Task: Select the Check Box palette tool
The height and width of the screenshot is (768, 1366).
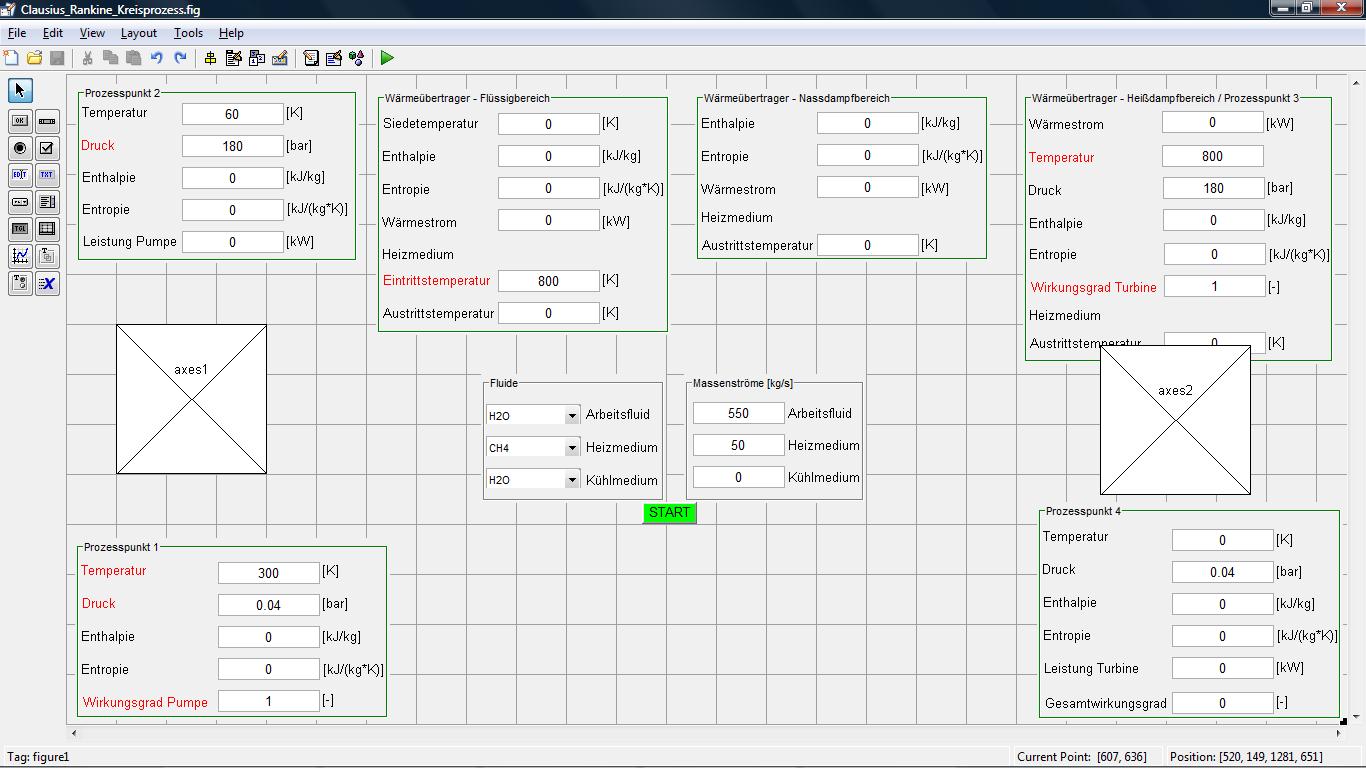Action: pyautogui.click(x=47, y=148)
